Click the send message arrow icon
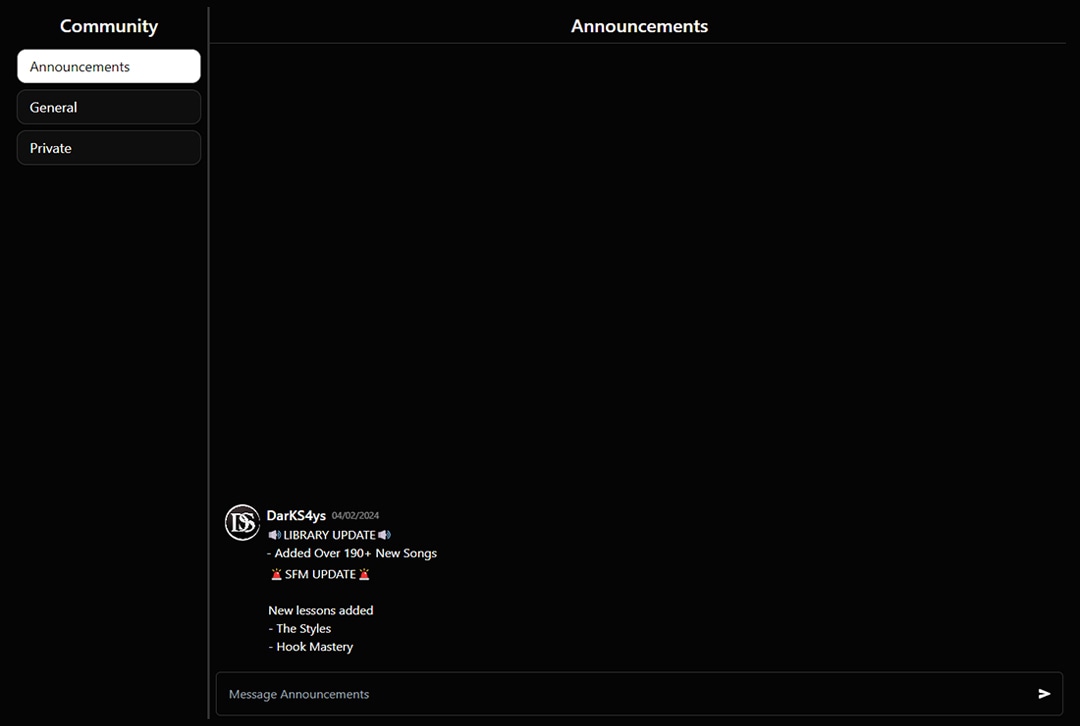The image size is (1080, 726). pos(1044,694)
